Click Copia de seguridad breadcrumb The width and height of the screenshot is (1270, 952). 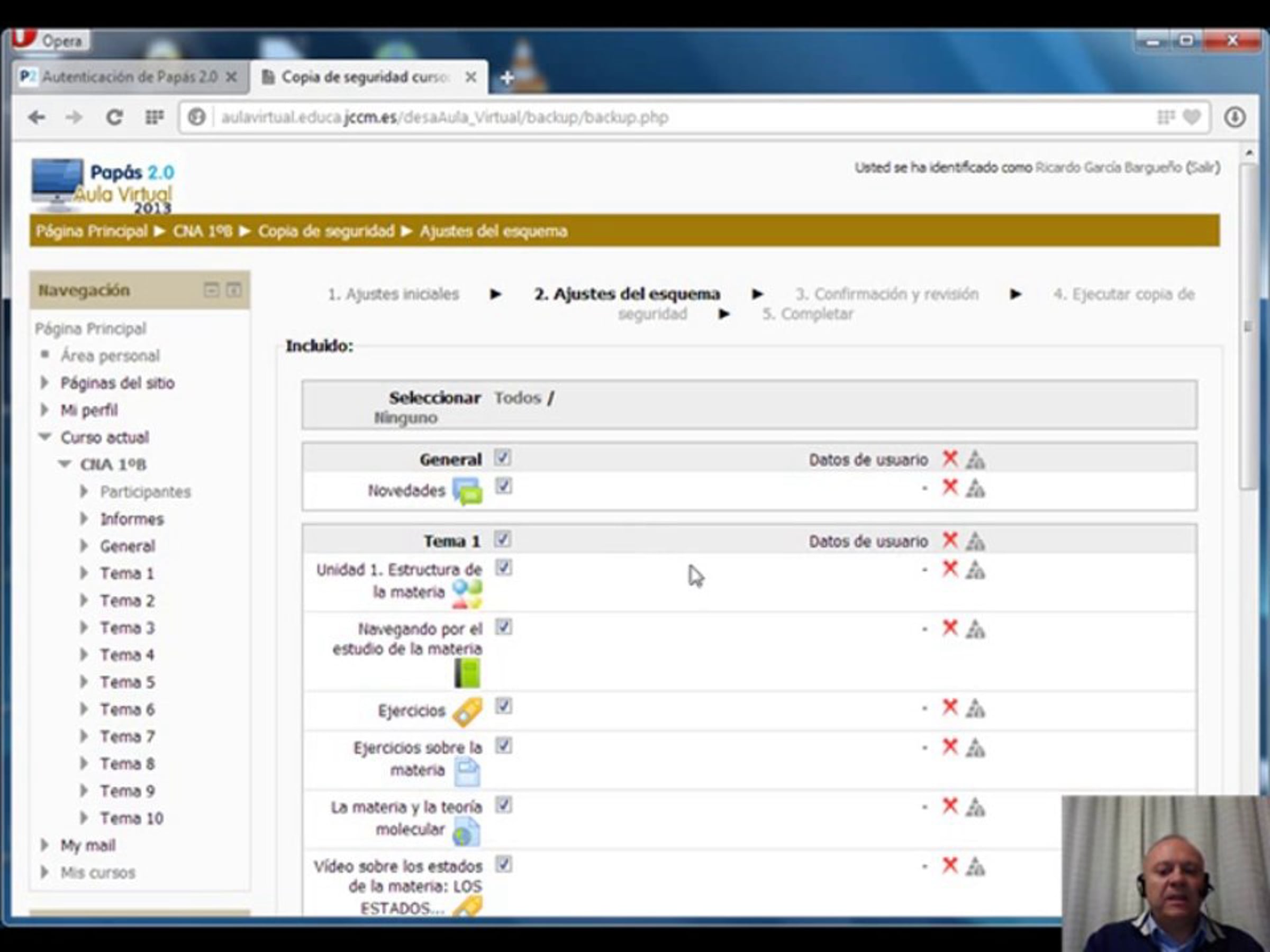326,231
